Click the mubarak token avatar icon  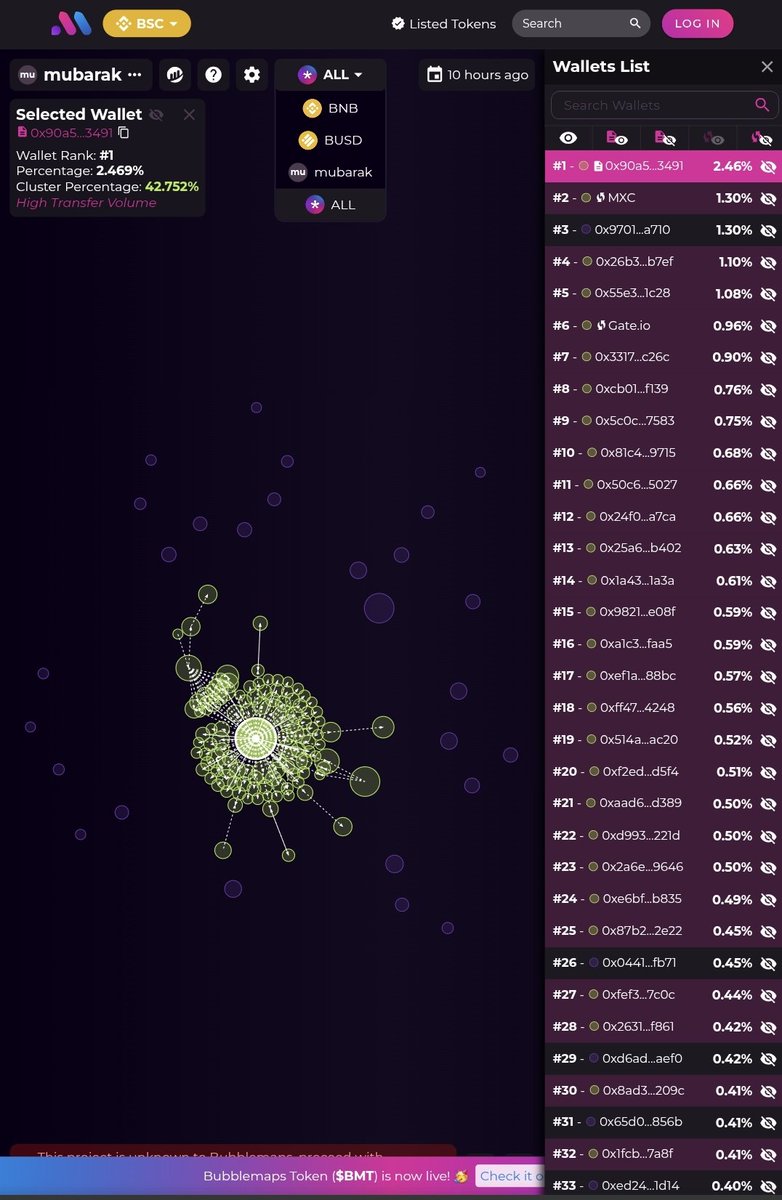click(x=28, y=74)
